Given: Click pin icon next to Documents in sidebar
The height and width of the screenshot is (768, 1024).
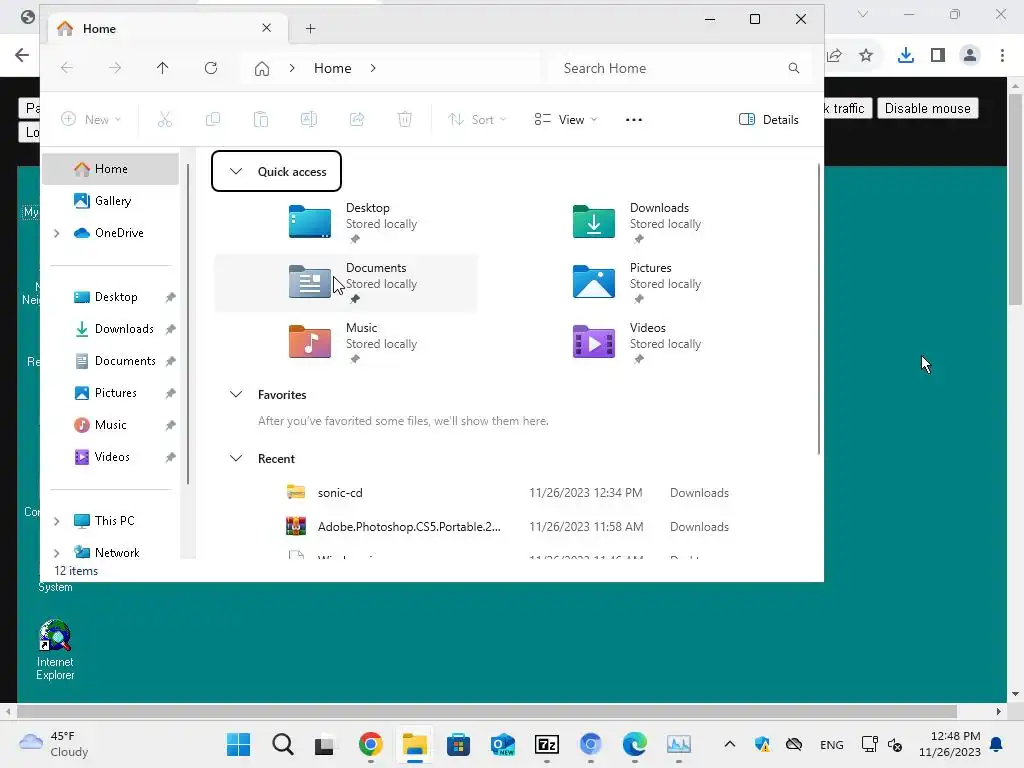Looking at the screenshot, I should point(170,361).
